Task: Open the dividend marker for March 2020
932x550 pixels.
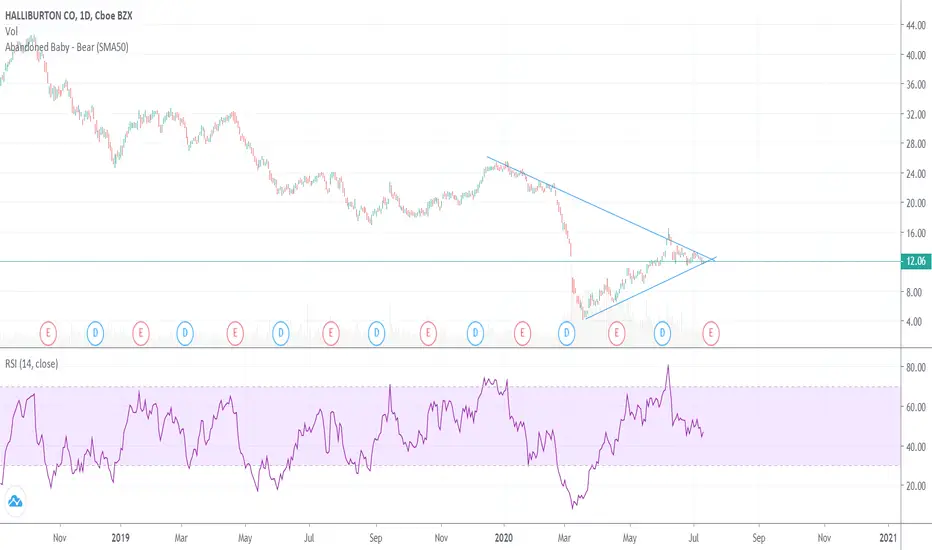Action: coord(566,334)
